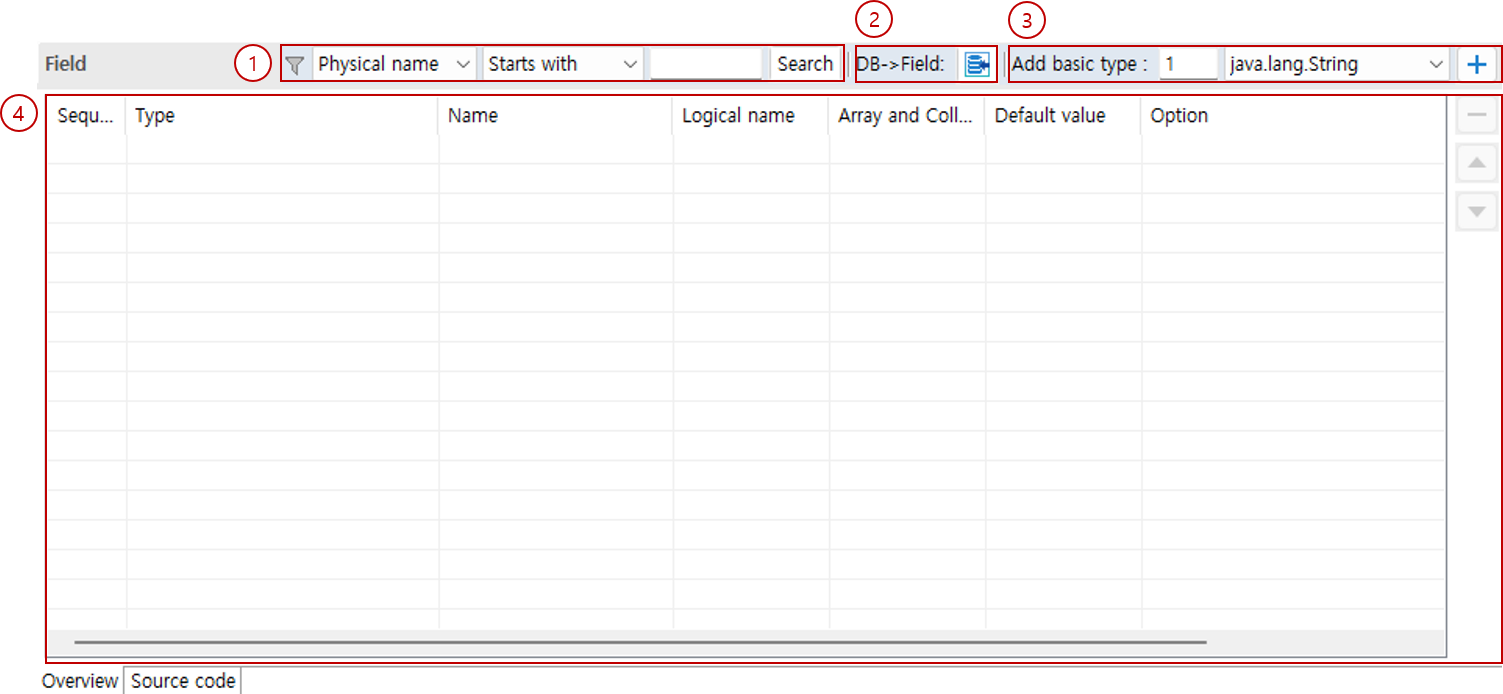Open the Physical name dropdown
Screen dimensions: 1503x694
click(394, 65)
